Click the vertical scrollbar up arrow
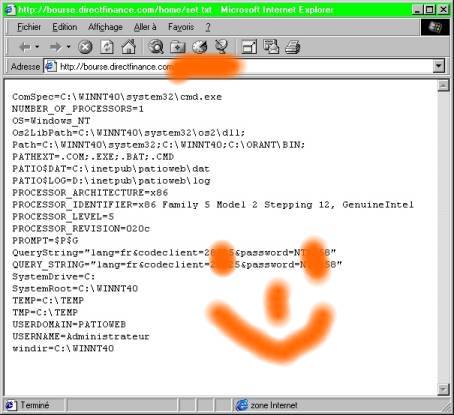Viewport: 454px width, 415px height. 443,86
